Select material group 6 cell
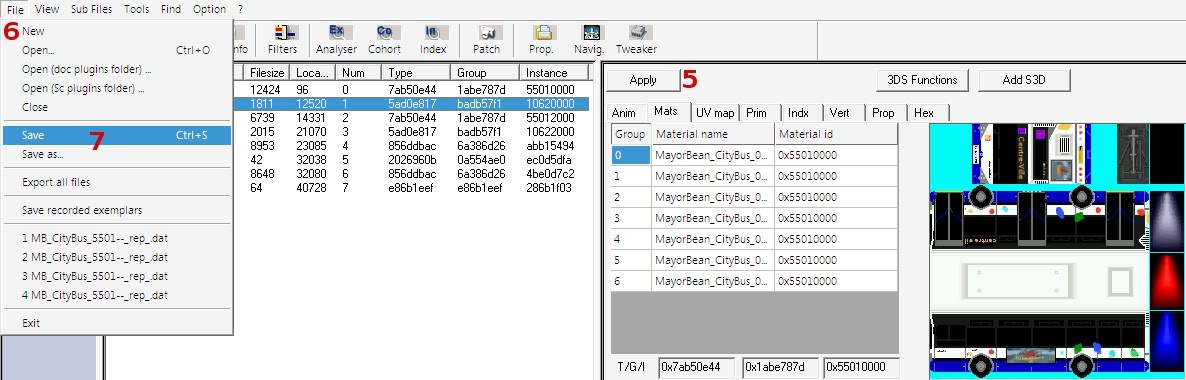Viewport: 1186px width, 380px height. (631, 281)
